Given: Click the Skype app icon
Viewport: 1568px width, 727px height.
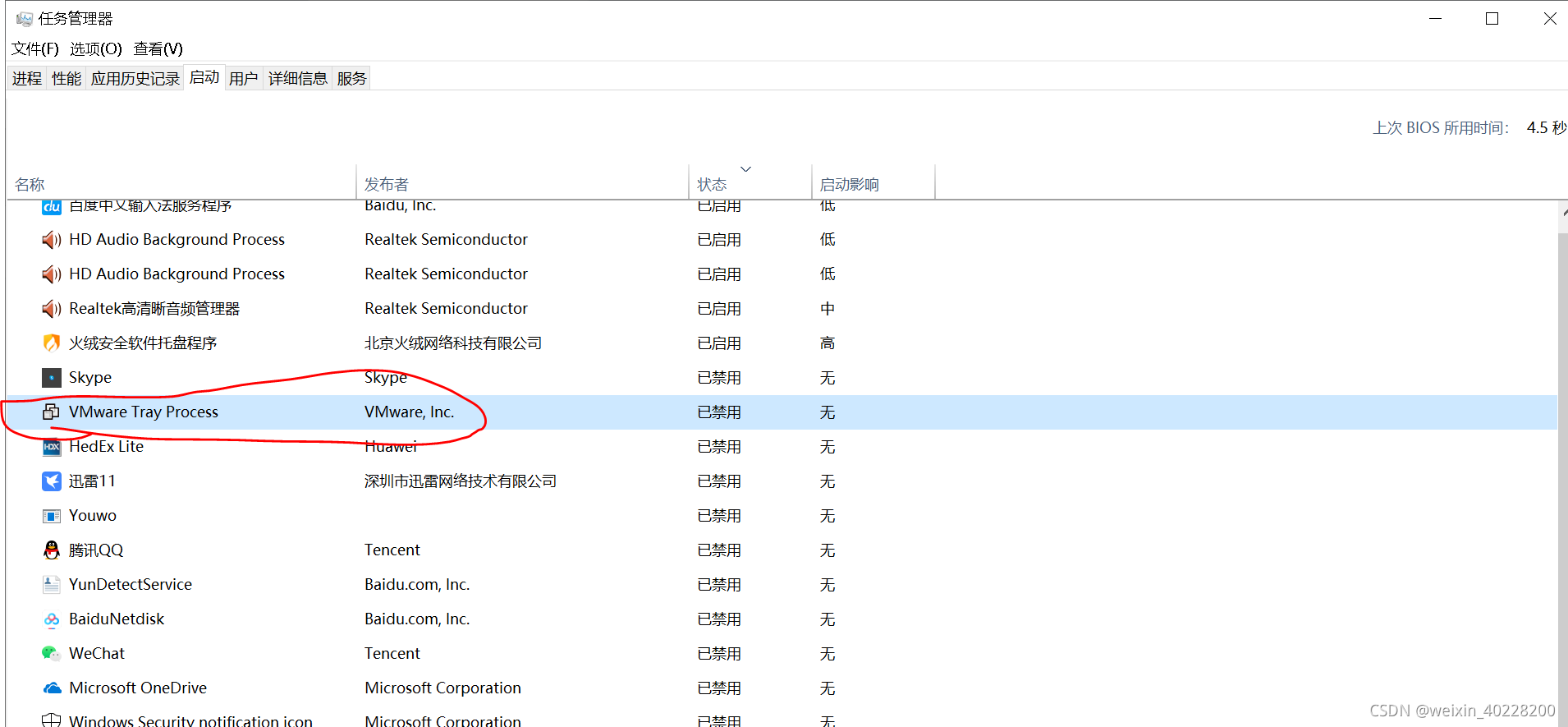Looking at the screenshot, I should tap(52, 378).
